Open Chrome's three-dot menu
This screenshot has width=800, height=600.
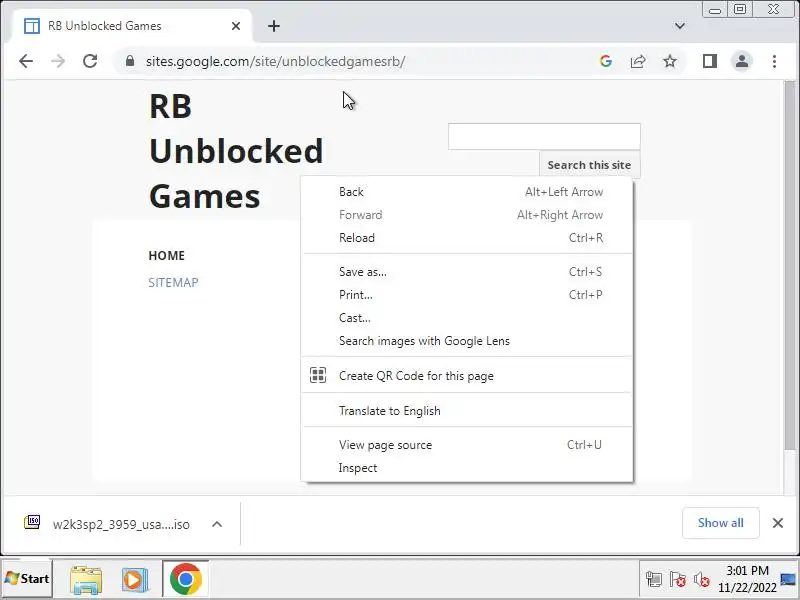click(x=774, y=61)
